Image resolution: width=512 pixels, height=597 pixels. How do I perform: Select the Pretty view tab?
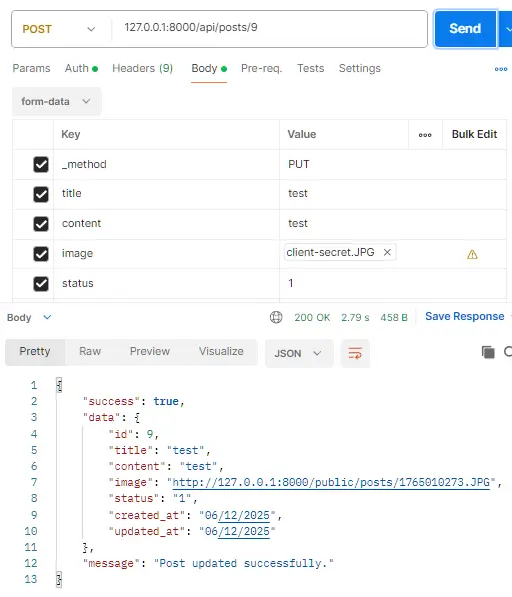pyautogui.click(x=35, y=351)
